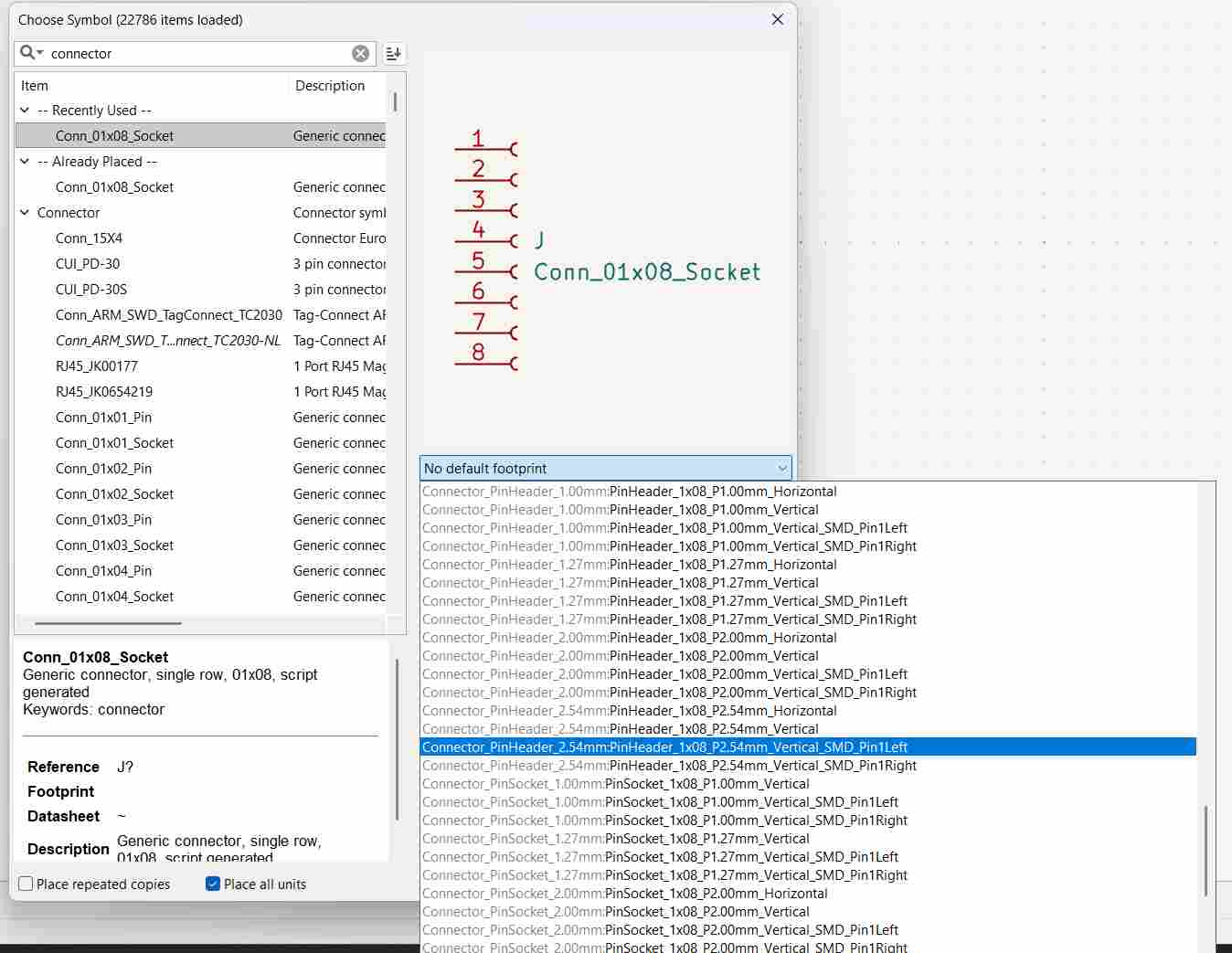This screenshot has width=1232, height=953.
Task: Select Conn_ARM_SWD_TagConnect_TC2030 symbol
Action: [x=201, y=315]
